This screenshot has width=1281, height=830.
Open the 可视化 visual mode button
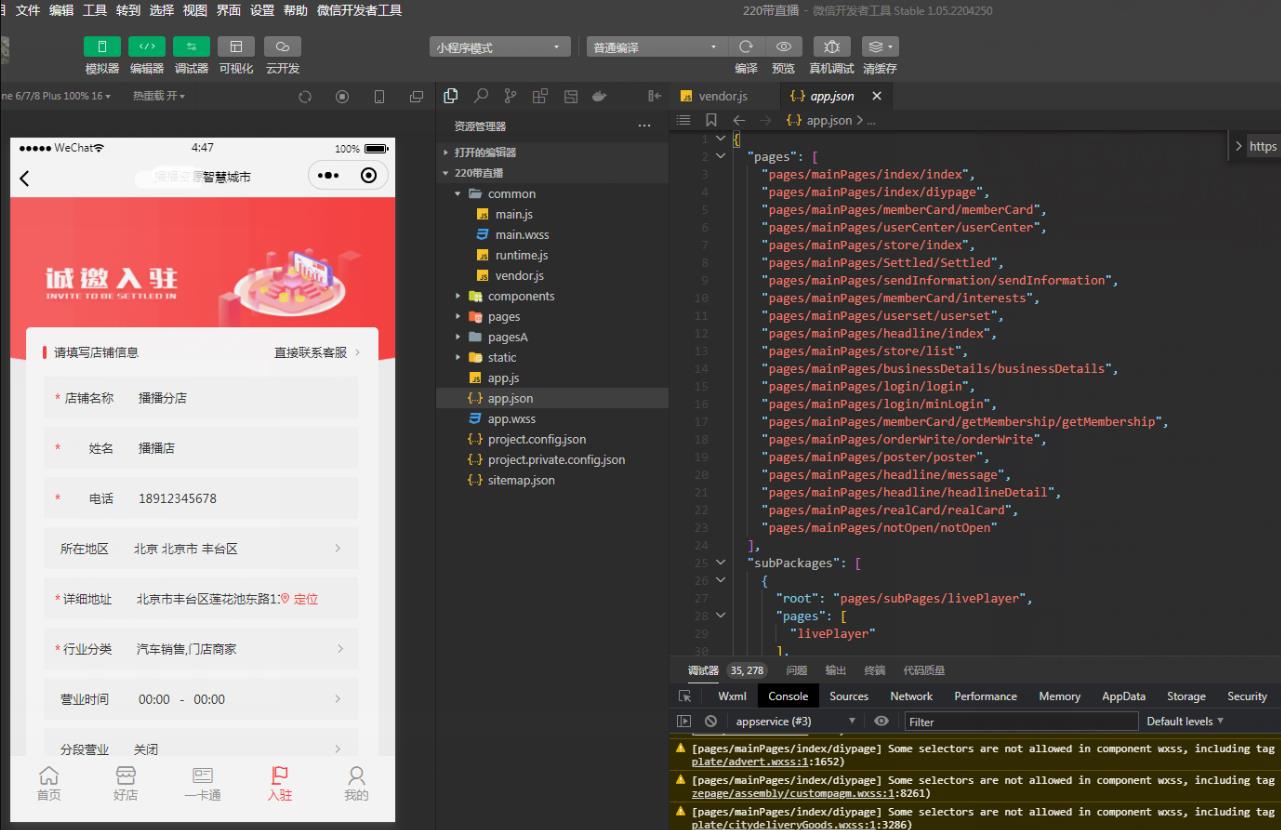pos(236,47)
